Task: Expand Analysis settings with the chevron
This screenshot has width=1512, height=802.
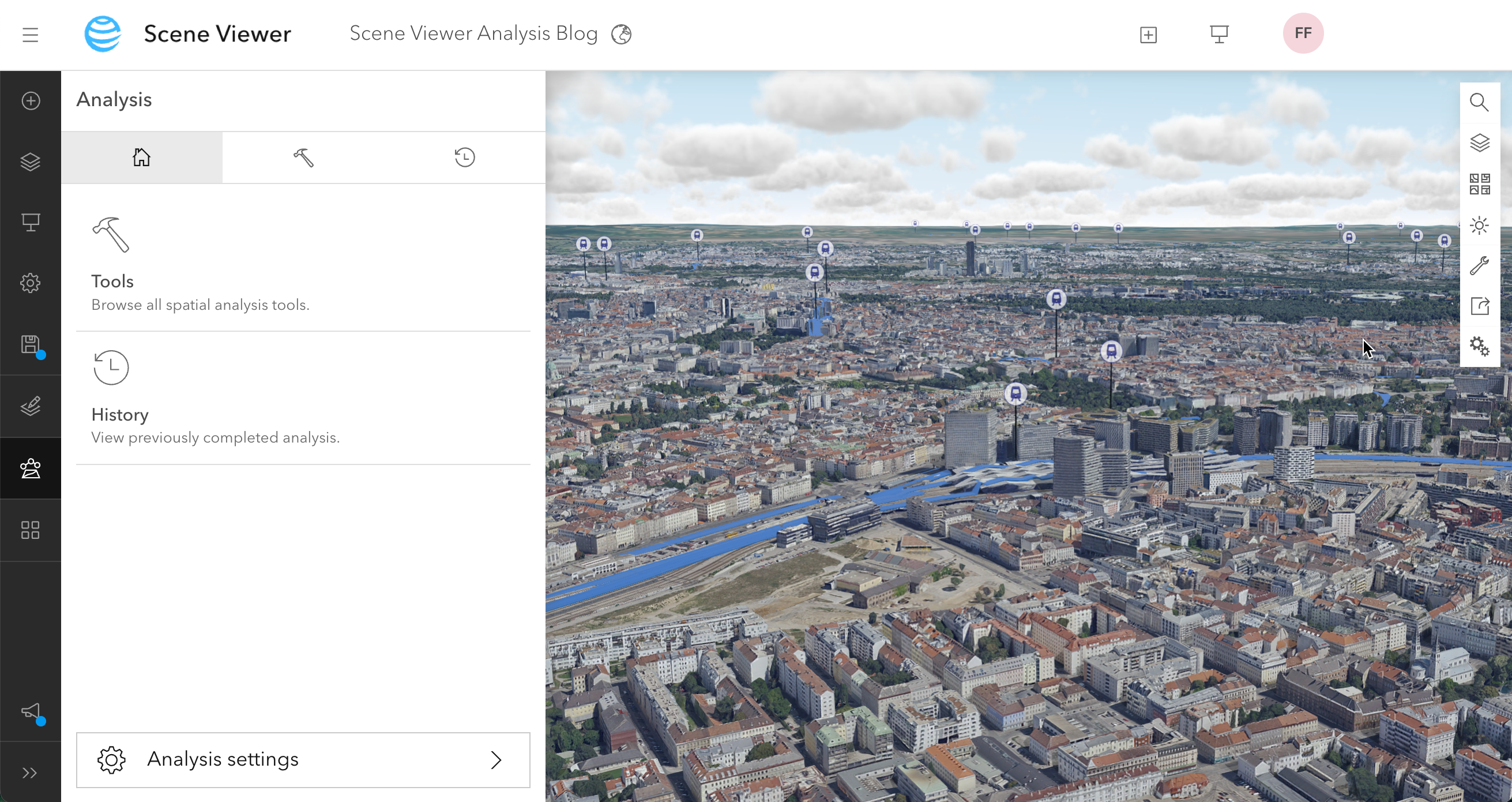Action: (x=496, y=760)
